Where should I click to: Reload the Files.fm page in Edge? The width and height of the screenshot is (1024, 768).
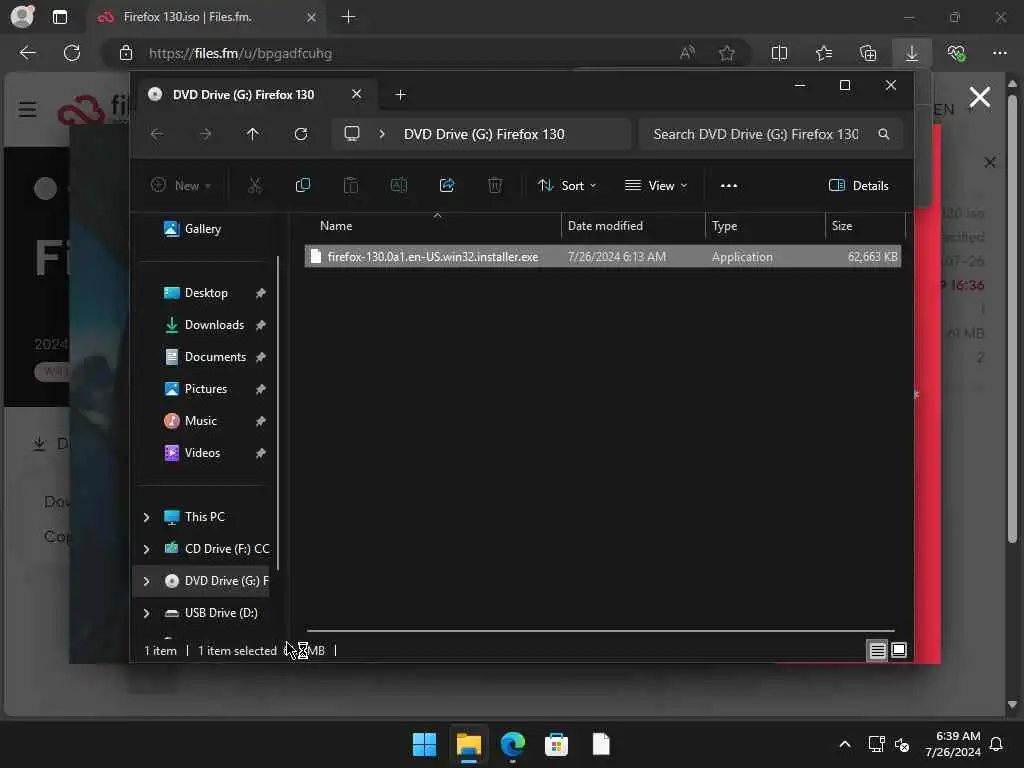click(x=72, y=53)
